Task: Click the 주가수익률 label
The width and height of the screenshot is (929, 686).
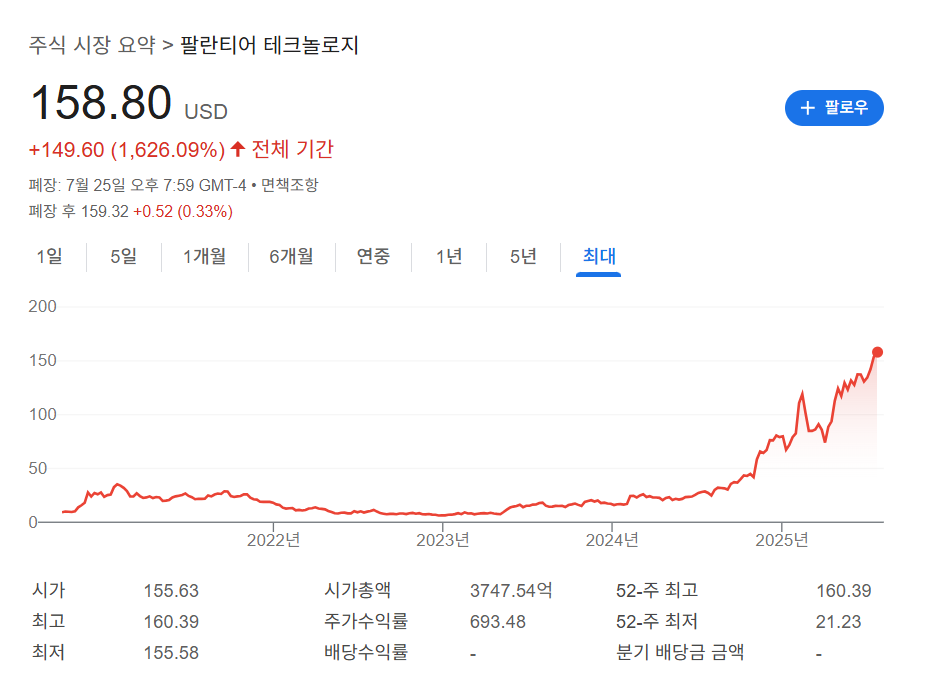Action: pyautogui.click(x=366, y=621)
